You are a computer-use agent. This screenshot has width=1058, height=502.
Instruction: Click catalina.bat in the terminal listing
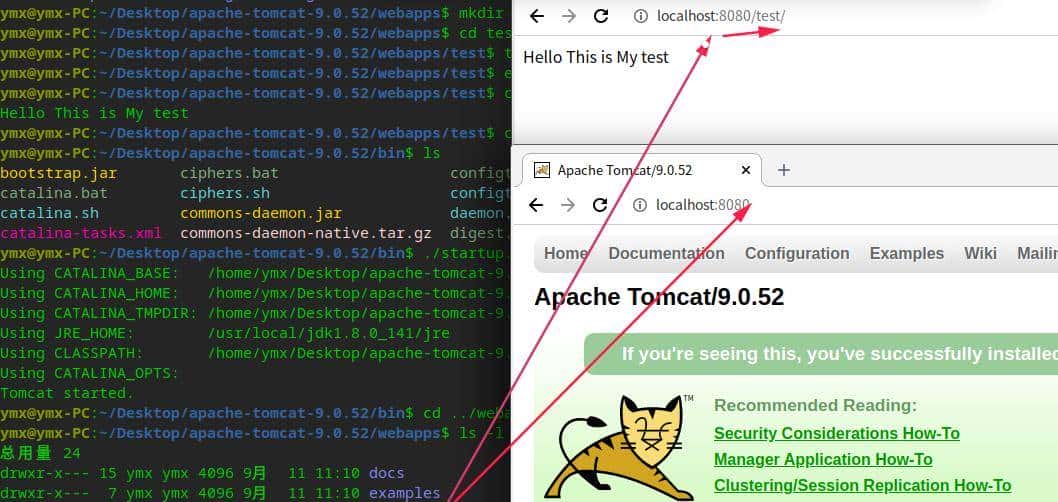point(54,193)
